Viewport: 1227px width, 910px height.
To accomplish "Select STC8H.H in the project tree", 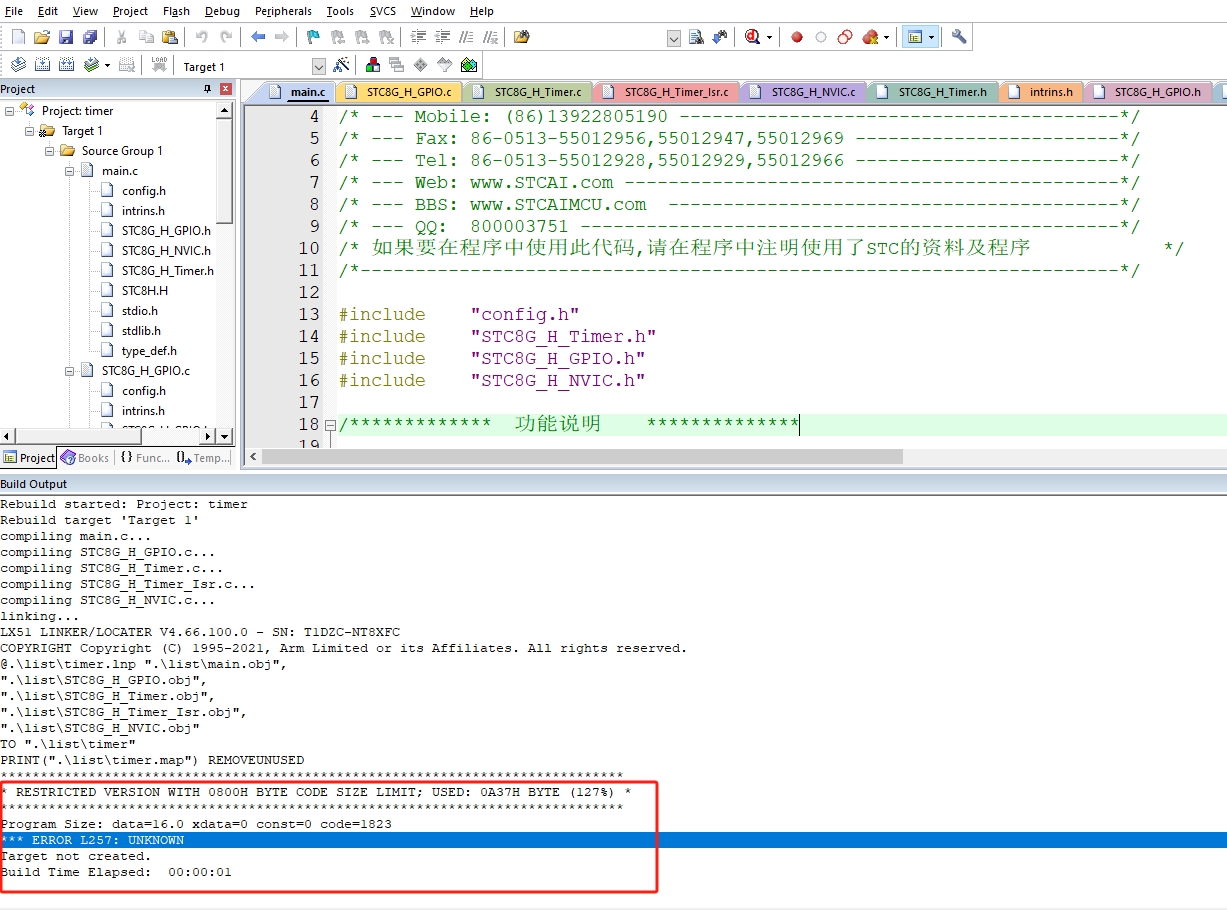I will tap(145, 291).
